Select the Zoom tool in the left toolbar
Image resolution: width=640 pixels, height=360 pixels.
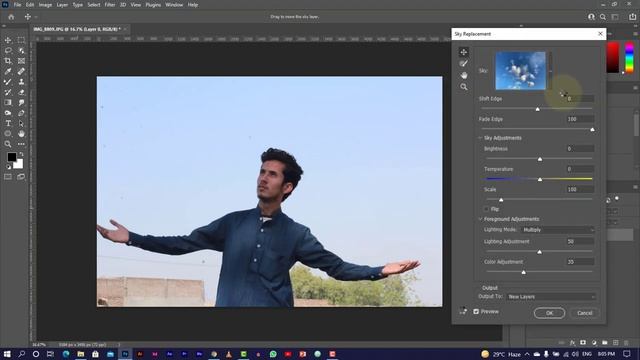tap(8, 144)
